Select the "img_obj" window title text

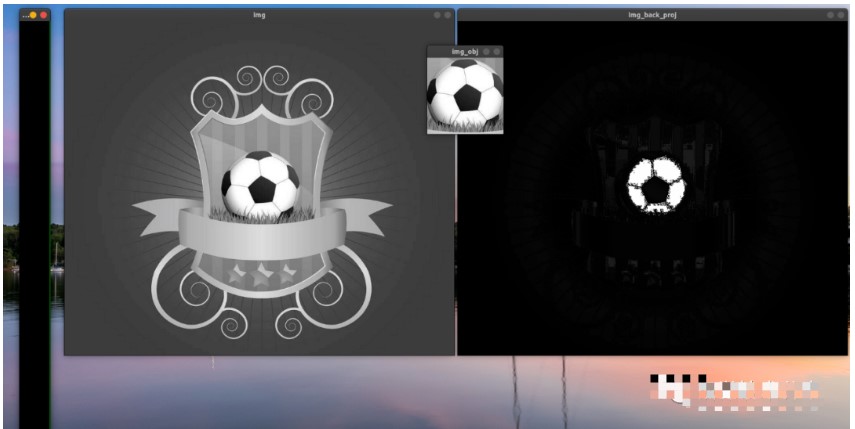tap(465, 52)
